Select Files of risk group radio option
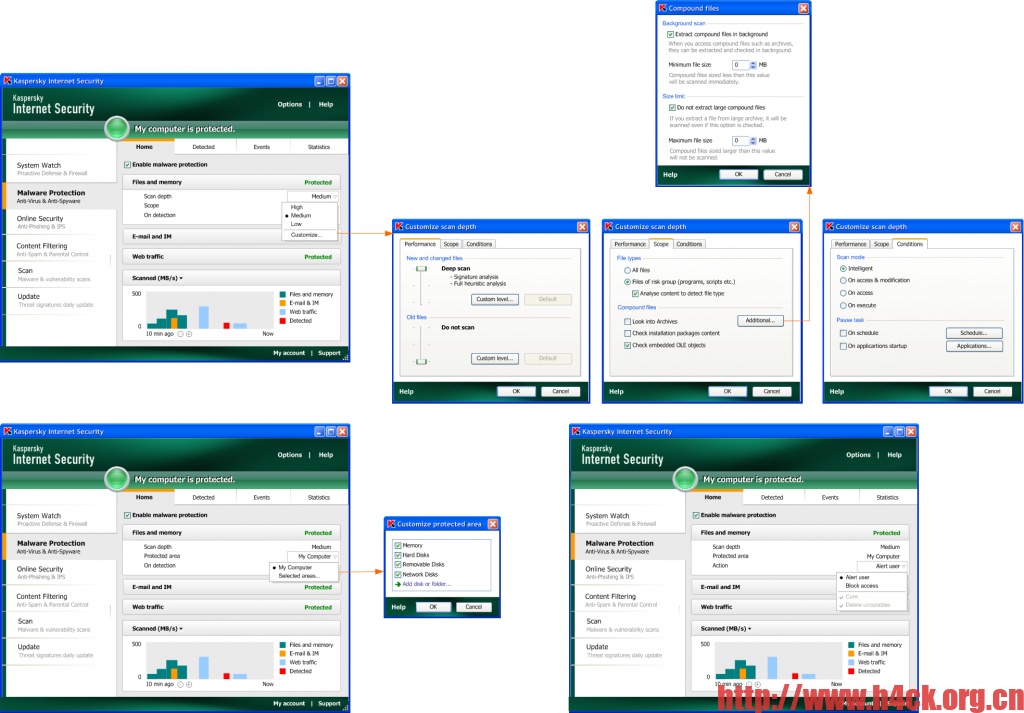 [x=628, y=281]
